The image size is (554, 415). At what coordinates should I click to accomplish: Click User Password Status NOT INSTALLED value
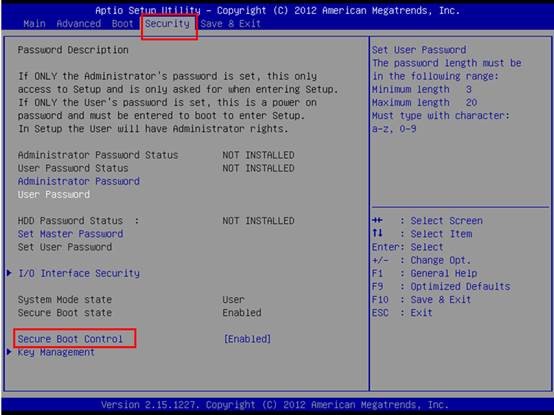(x=258, y=168)
